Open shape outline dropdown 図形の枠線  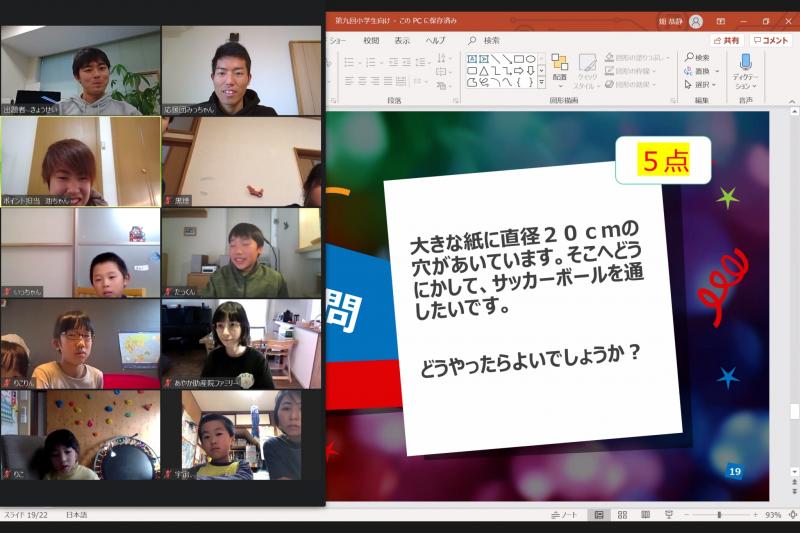click(x=630, y=71)
